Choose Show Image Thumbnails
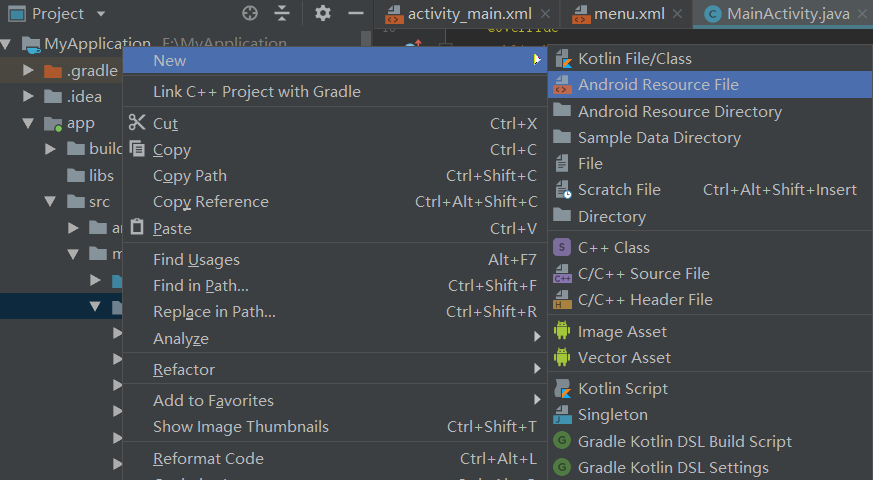 point(335,427)
